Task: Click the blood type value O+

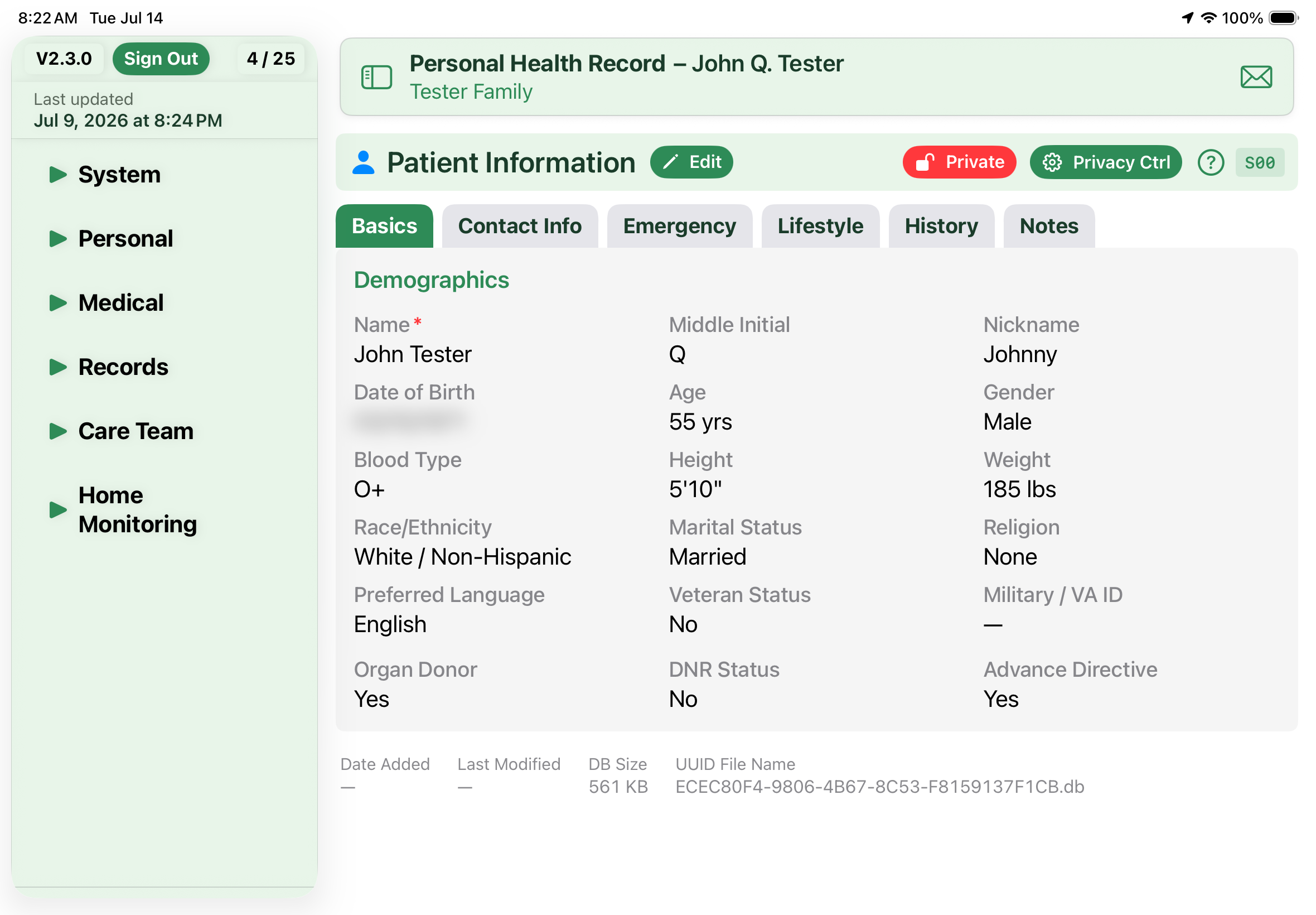Action: tap(369, 489)
